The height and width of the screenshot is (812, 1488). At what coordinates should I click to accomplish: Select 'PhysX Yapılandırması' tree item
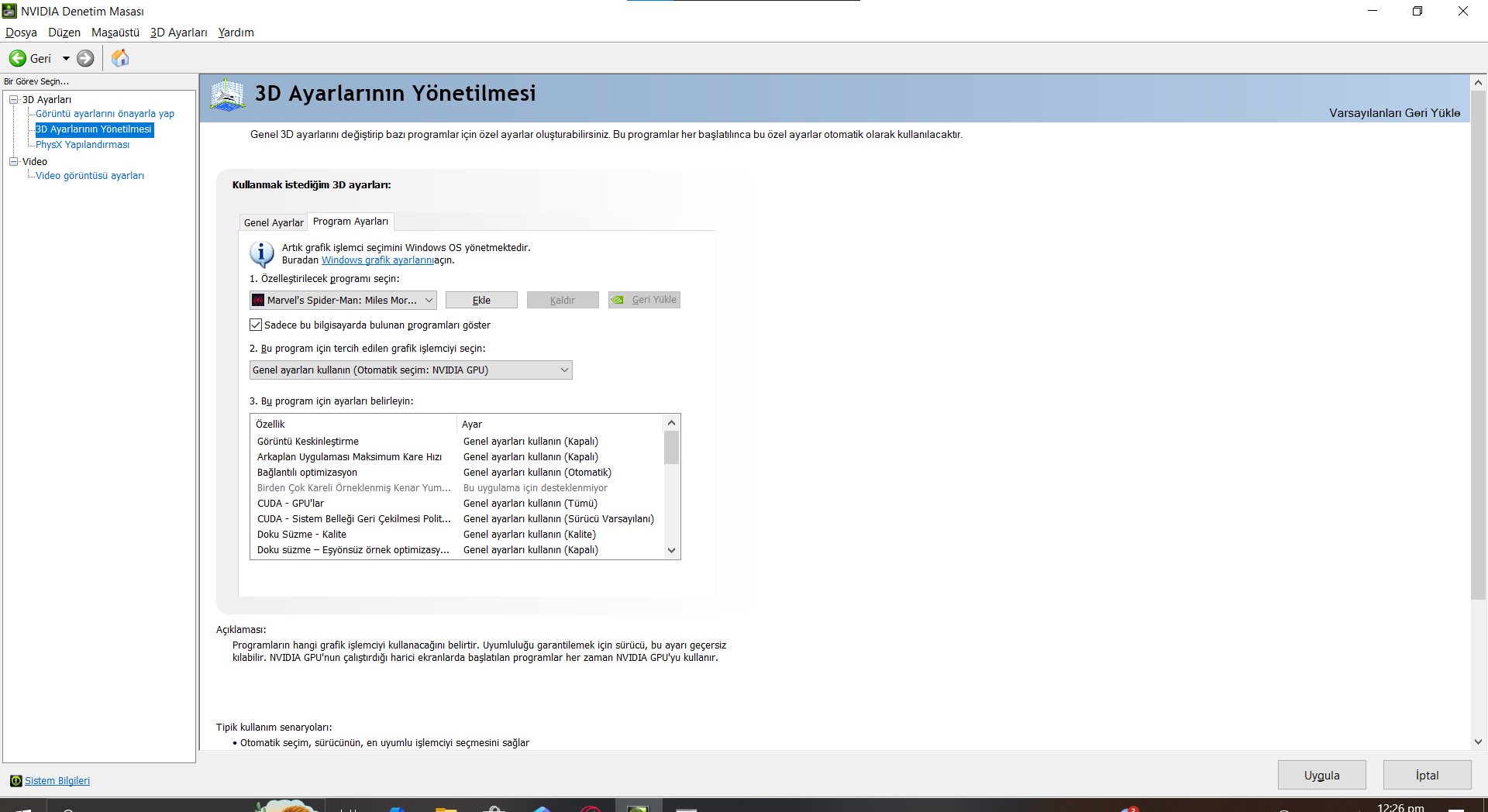point(82,145)
